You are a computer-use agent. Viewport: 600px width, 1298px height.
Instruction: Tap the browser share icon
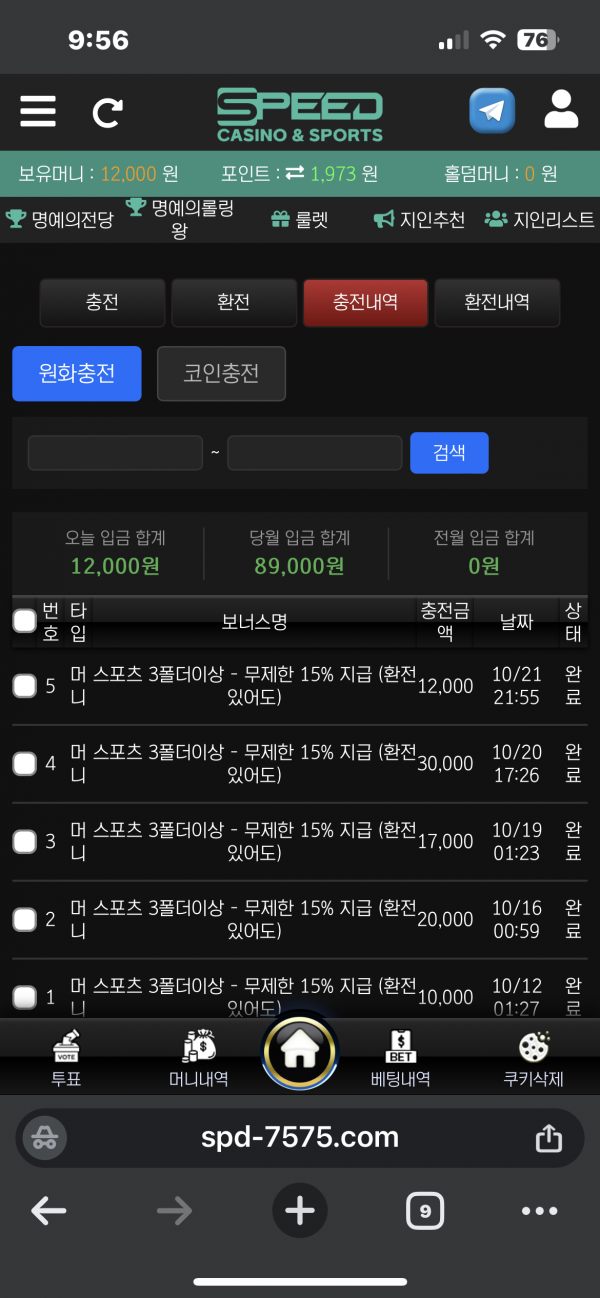click(548, 1138)
